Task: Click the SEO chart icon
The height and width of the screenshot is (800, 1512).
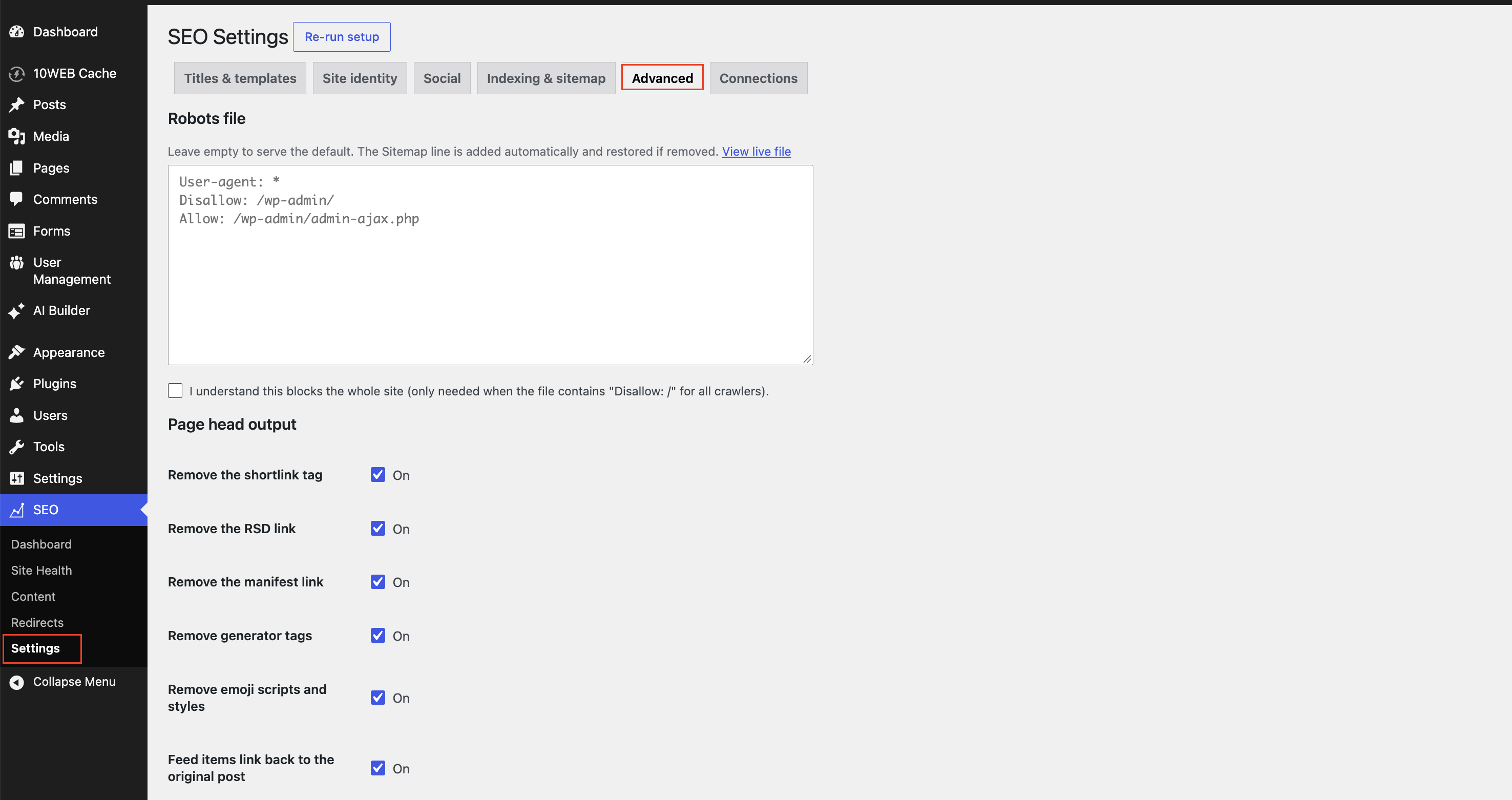Action: [x=16, y=510]
